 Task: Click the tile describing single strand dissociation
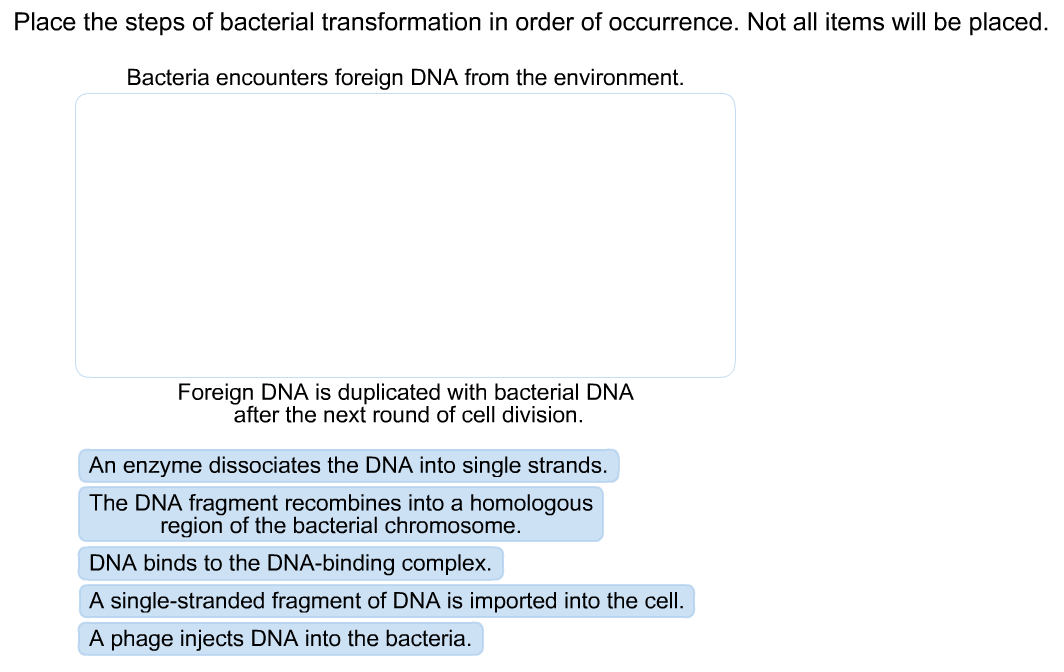[349, 465]
